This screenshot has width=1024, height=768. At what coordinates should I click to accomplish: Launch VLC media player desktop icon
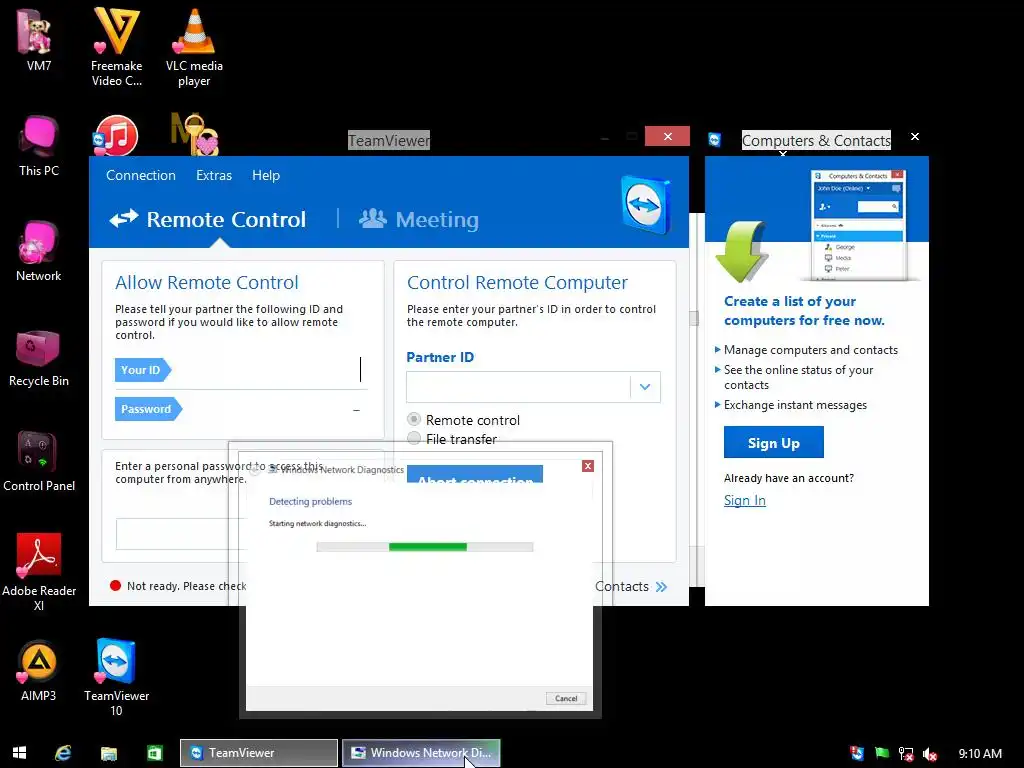[x=194, y=46]
